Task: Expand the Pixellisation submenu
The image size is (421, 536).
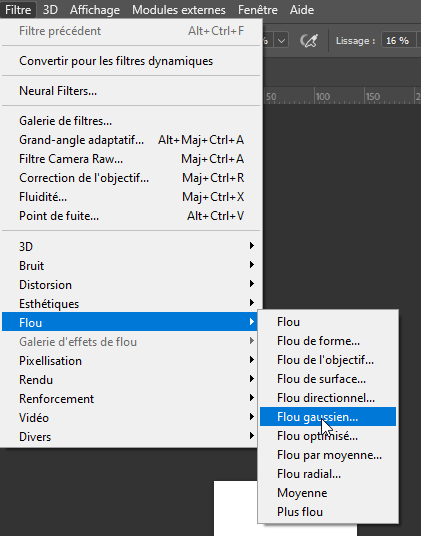Action: [131, 361]
